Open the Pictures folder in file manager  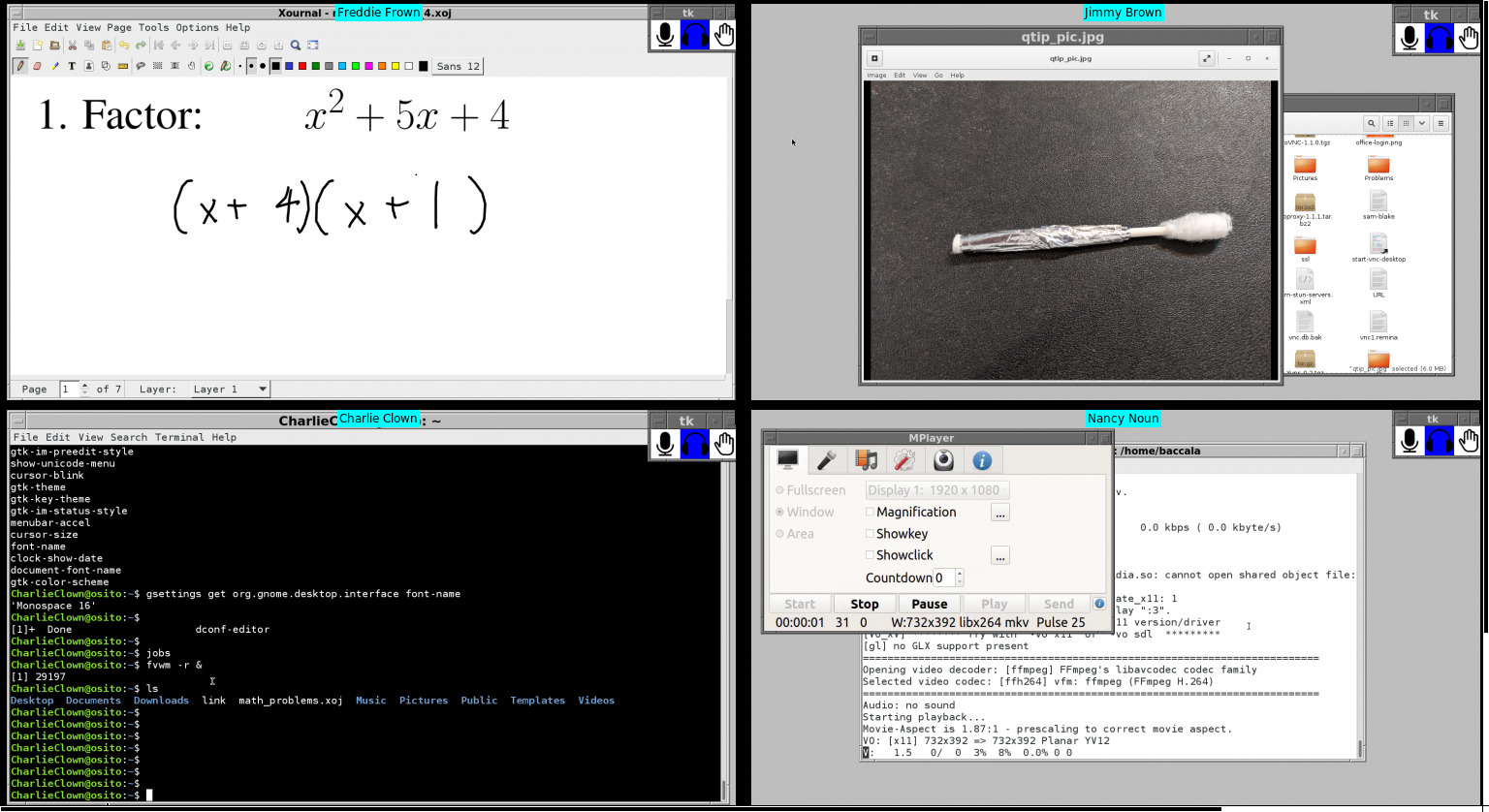[1305, 167]
